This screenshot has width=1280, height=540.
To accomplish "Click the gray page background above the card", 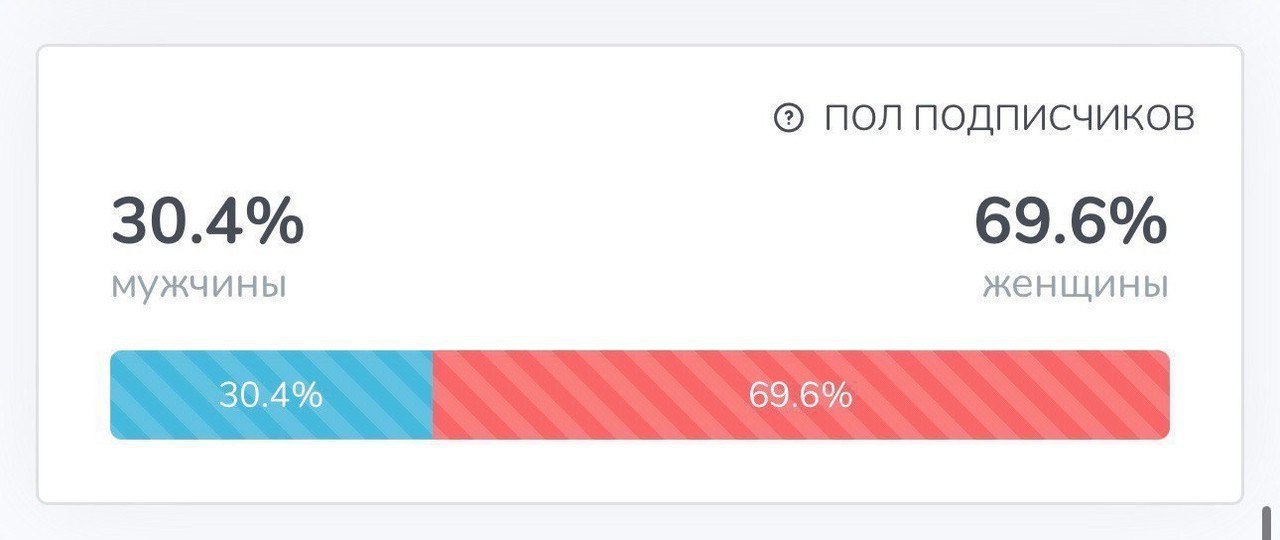I will point(640,20).
